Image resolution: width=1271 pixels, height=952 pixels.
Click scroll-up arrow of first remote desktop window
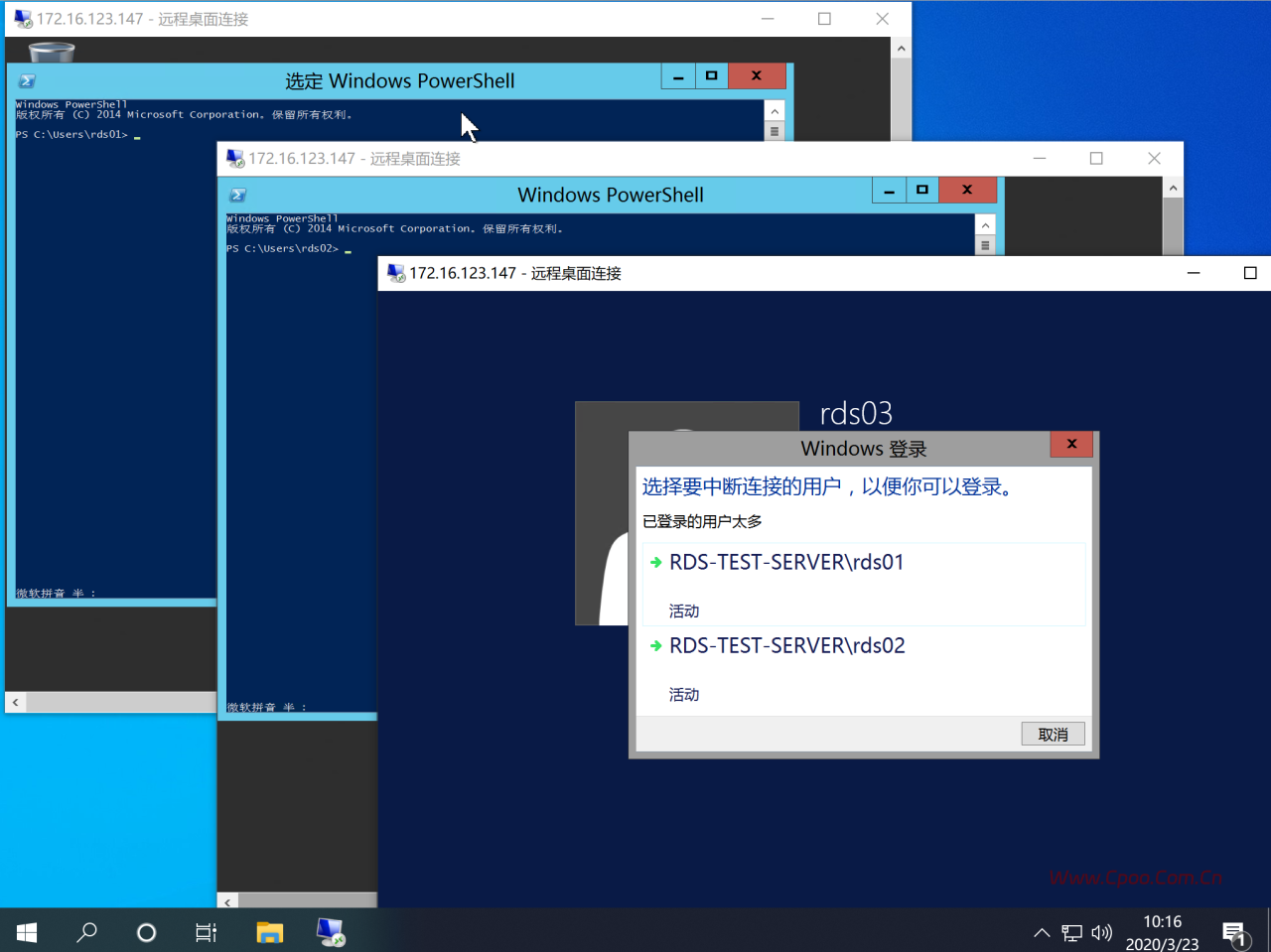(x=901, y=48)
